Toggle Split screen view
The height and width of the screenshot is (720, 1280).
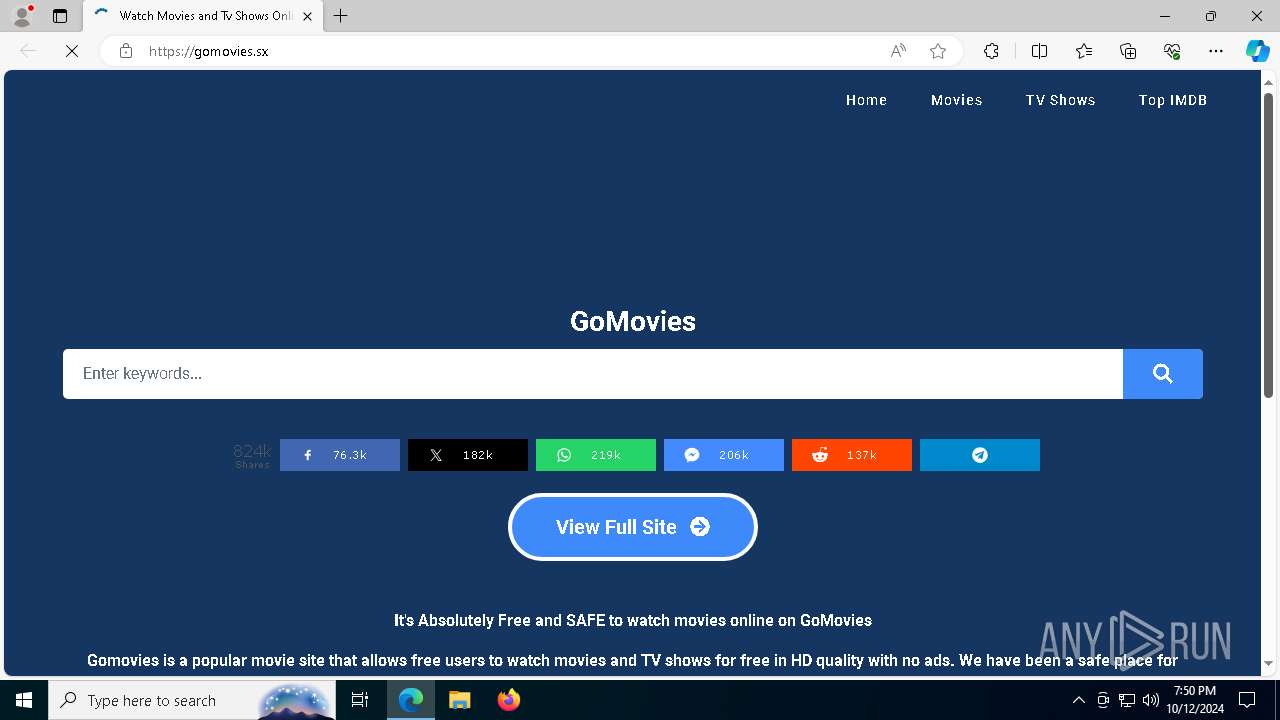1039,51
